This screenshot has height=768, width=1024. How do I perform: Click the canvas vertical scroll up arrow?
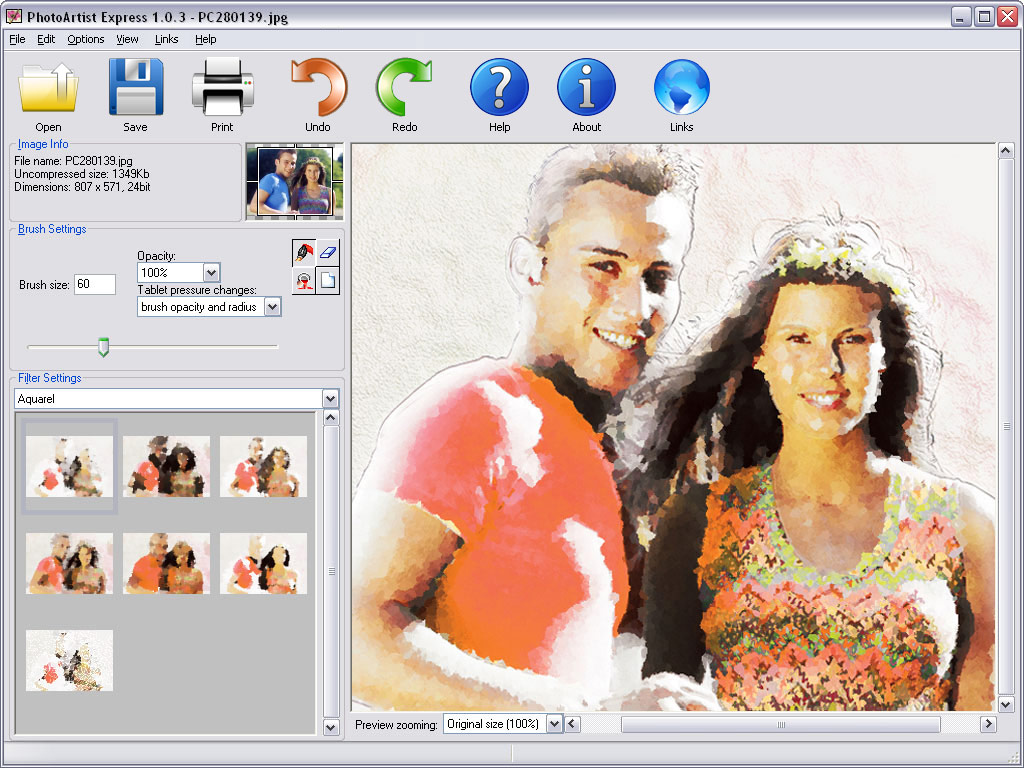click(x=1006, y=151)
